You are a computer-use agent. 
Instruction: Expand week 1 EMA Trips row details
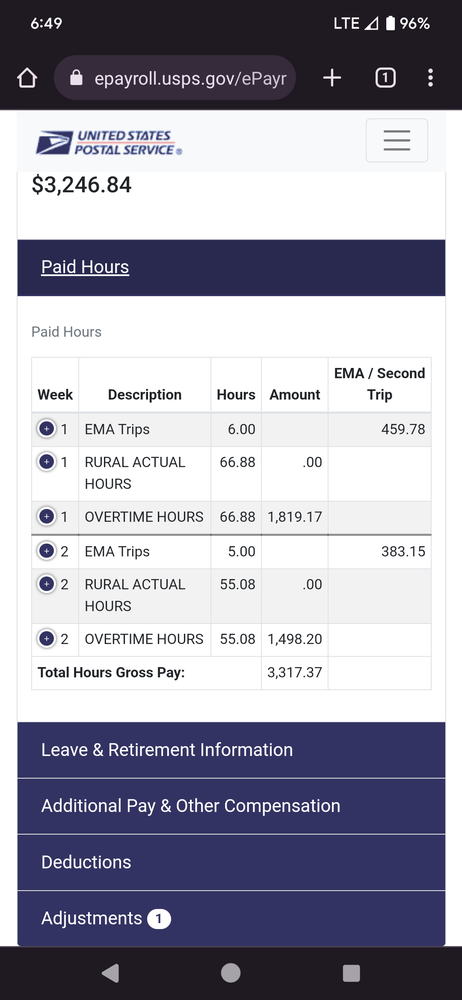46,429
